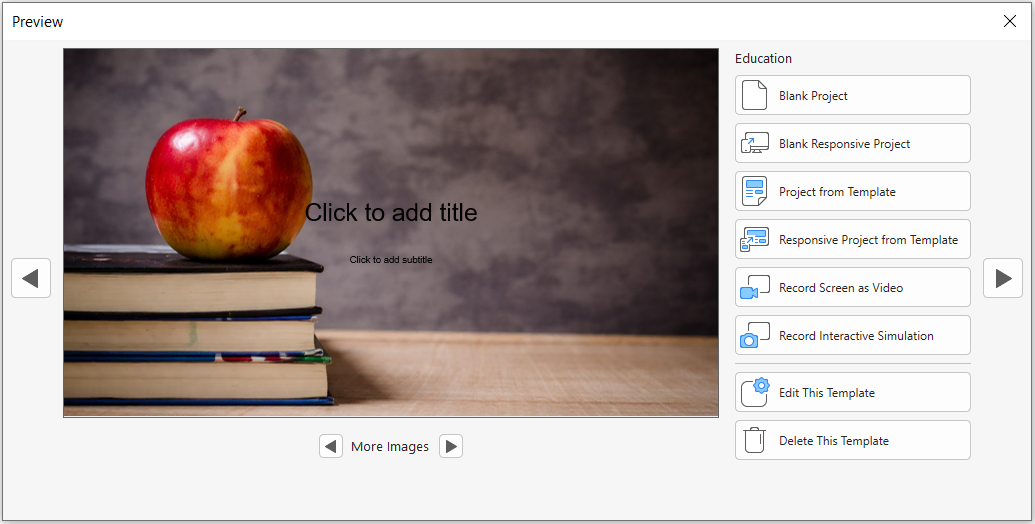Go to the previous template with left arrow
The image size is (1035, 524).
(31, 278)
